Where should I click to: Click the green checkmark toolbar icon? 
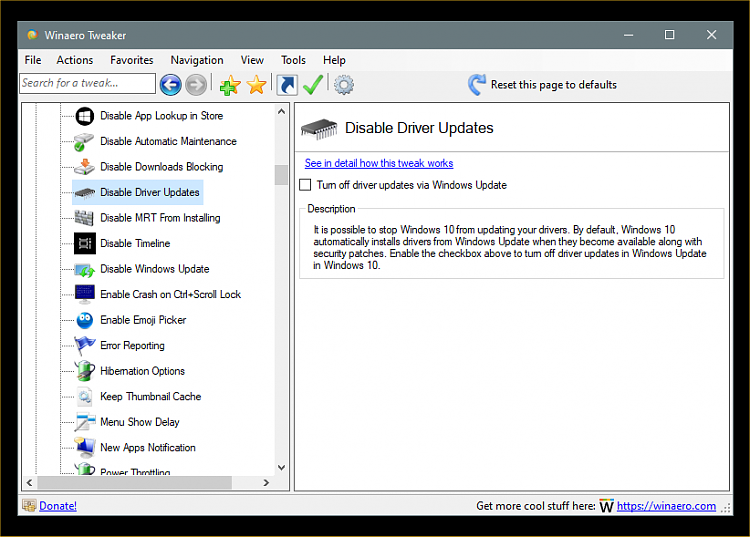pos(313,85)
